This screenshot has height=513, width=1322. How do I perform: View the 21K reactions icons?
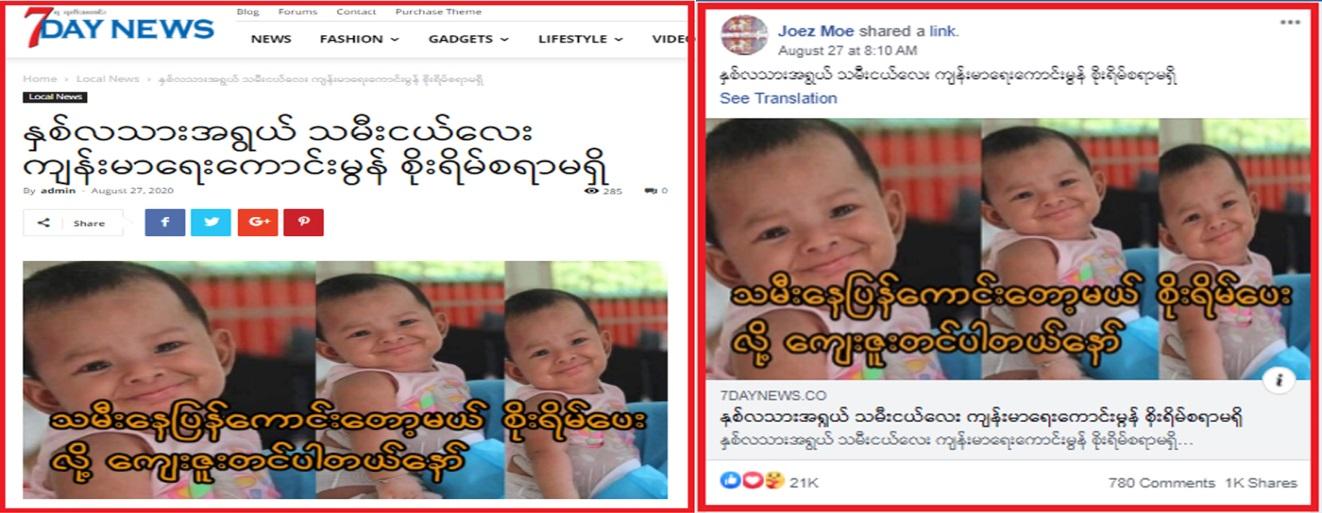(x=753, y=481)
